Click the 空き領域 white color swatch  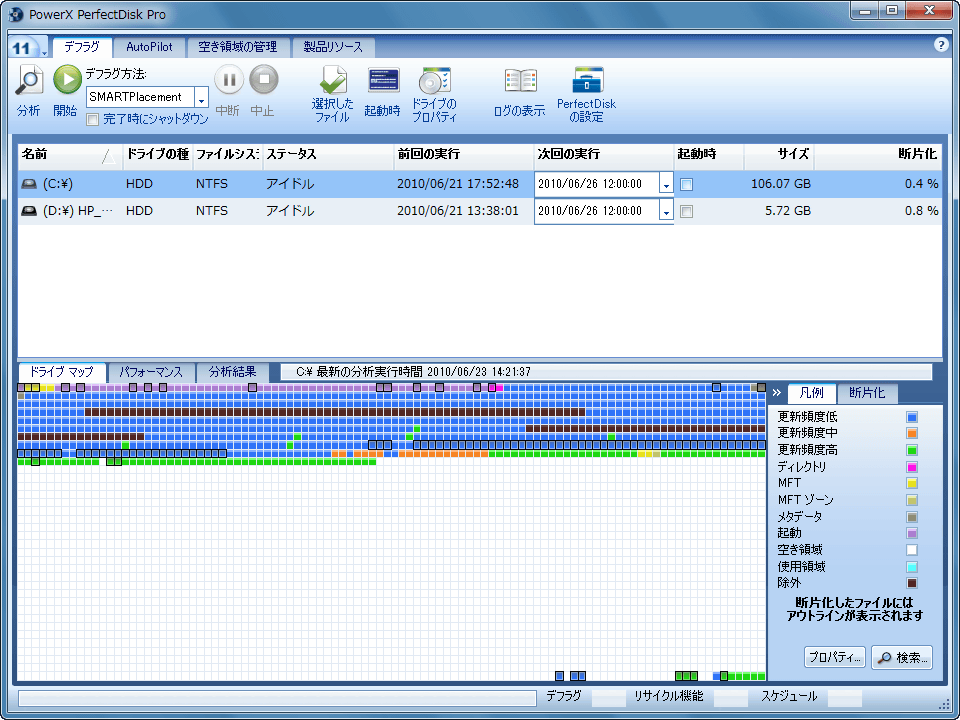click(912, 550)
